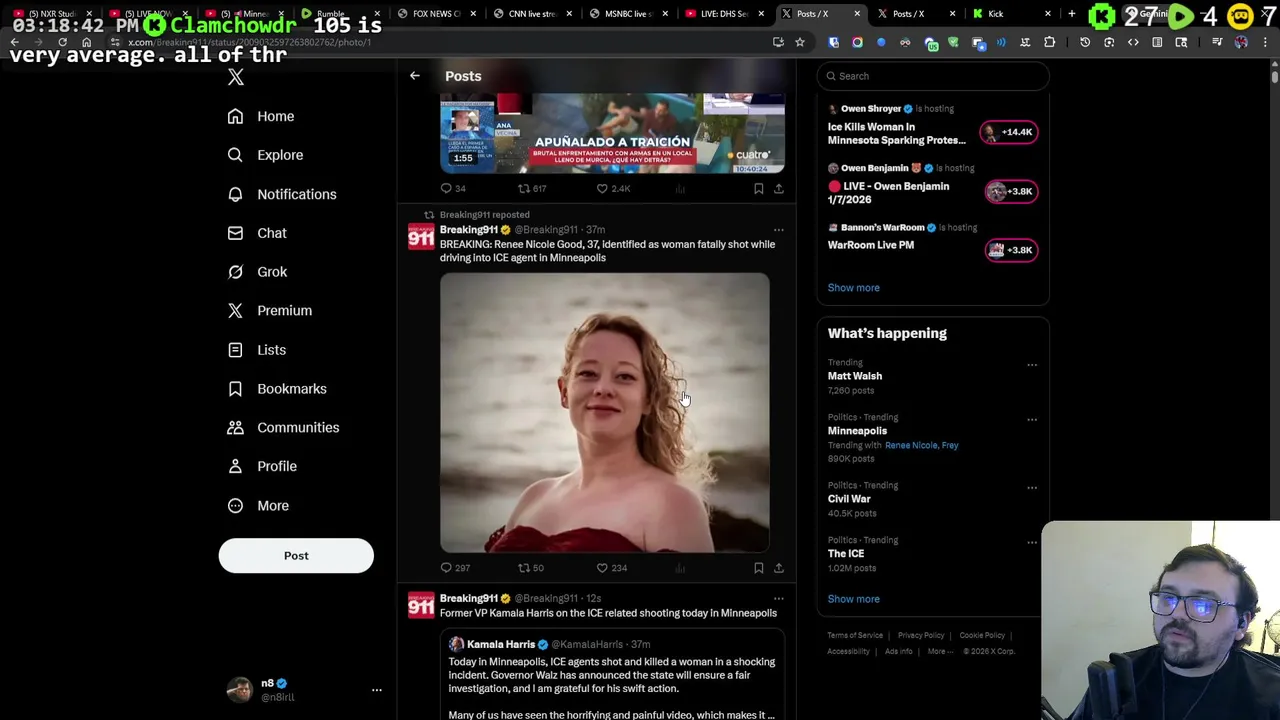Open the browser extensions puzzle icon
The height and width of the screenshot is (720, 1280).
click(x=1049, y=42)
